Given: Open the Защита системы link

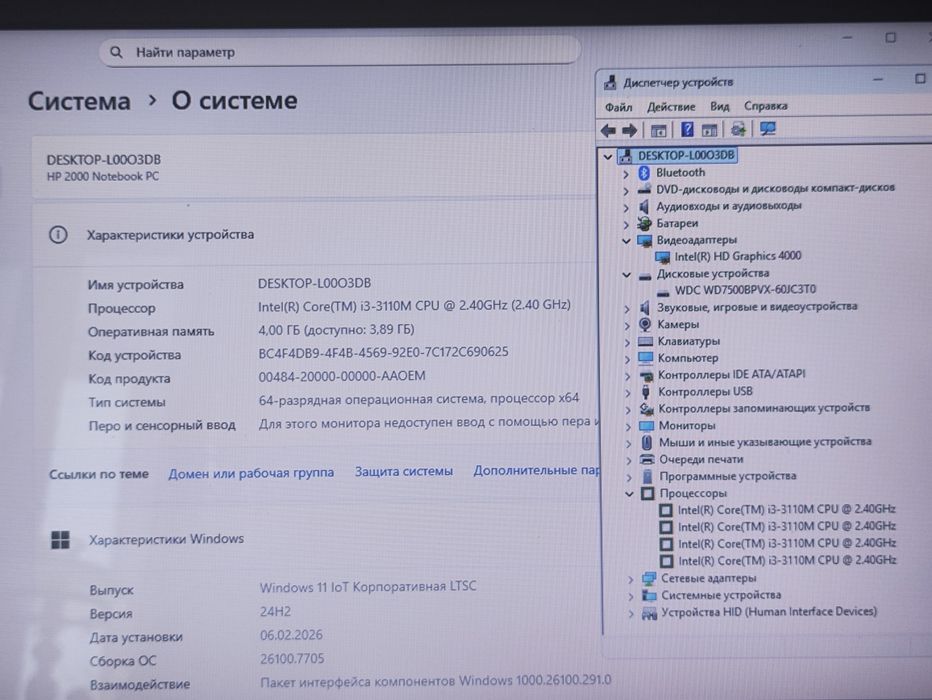Looking at the screenshot, I should coord(404,471).
